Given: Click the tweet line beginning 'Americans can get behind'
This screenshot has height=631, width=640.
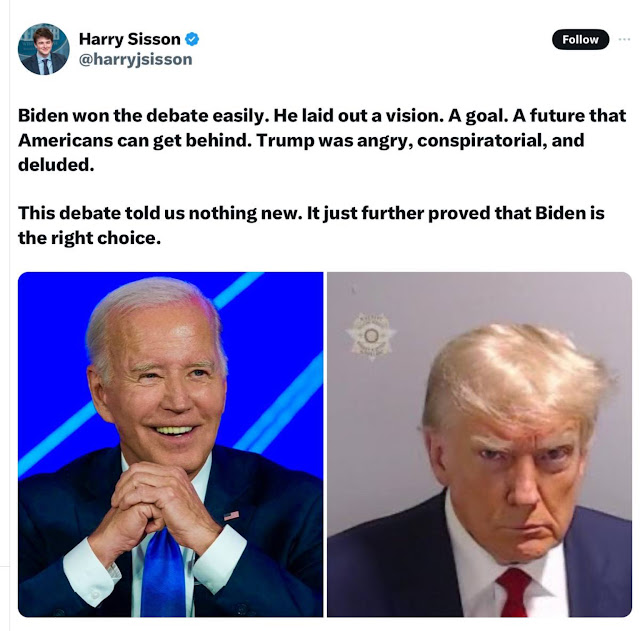Looking at the screenshot, I should click(301, 140).
